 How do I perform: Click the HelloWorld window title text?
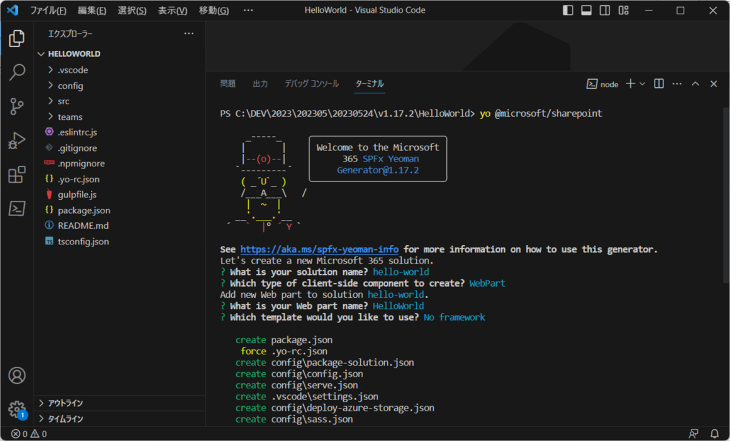[365, 10]
